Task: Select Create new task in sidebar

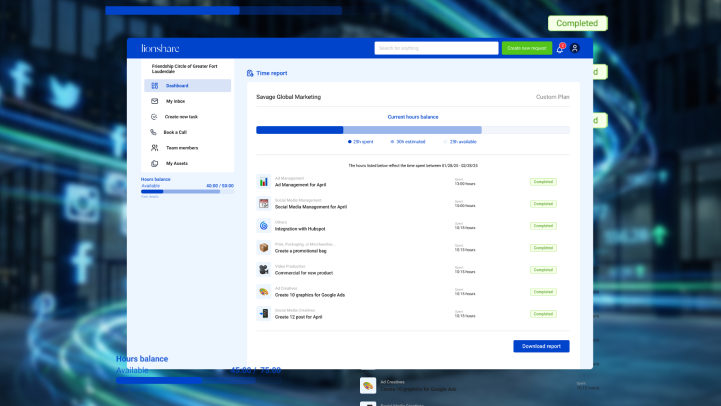Action: point(181,117)
